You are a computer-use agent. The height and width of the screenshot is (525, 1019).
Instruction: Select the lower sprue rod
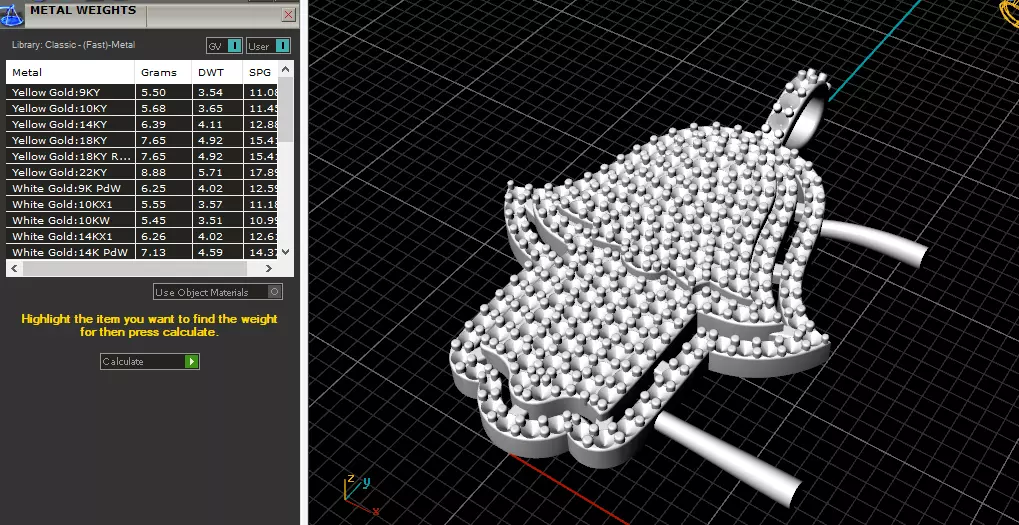pyautogui.click(x=728, y=458)
